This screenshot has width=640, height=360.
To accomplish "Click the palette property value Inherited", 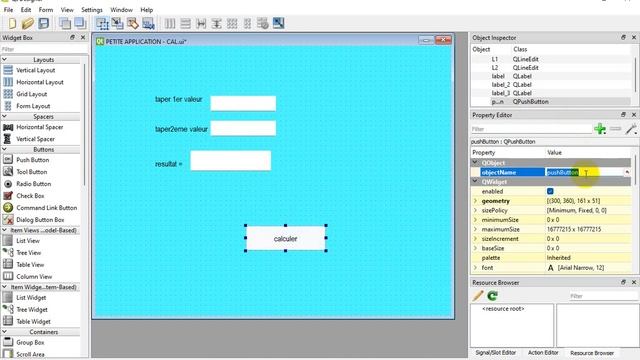I will tap(558, 258).
